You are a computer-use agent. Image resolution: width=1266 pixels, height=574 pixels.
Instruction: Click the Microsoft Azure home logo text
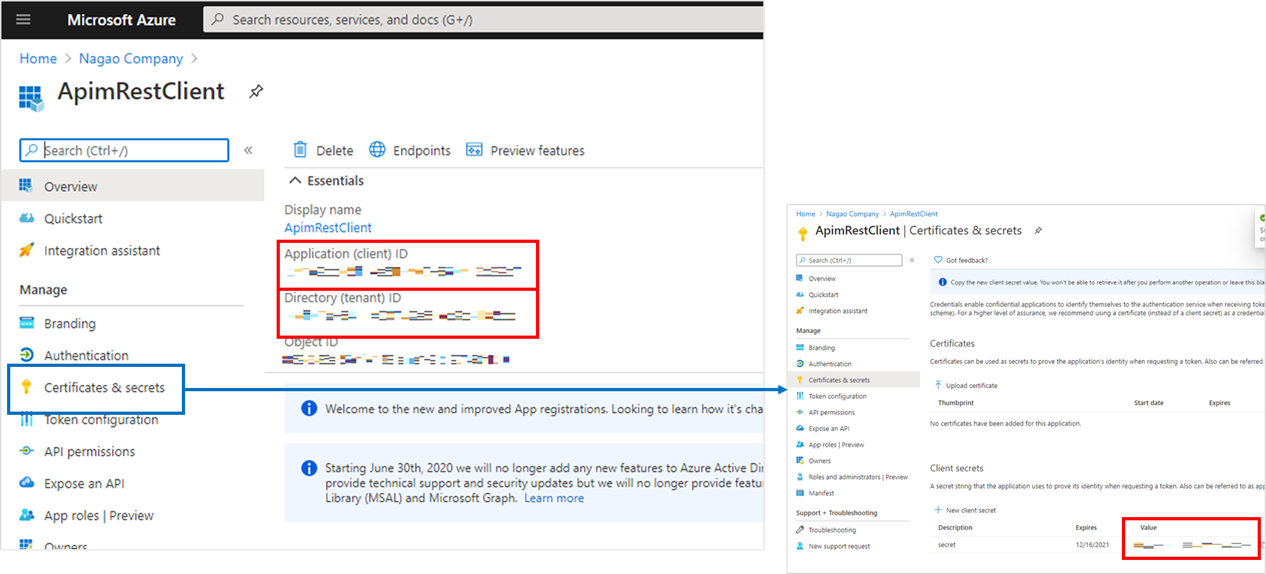(x=121, y=20)
